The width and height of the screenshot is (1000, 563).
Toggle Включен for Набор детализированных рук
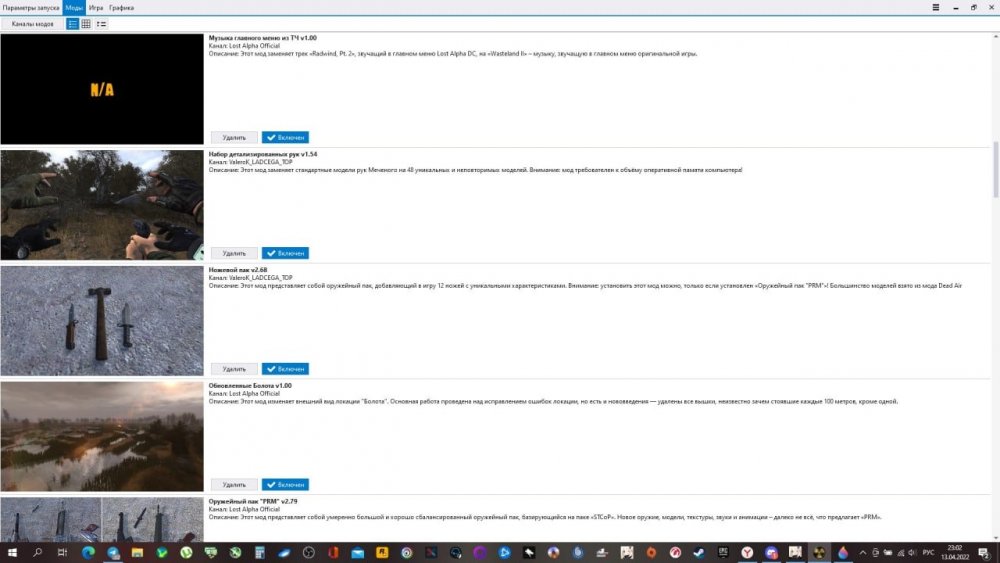(285, 253)
